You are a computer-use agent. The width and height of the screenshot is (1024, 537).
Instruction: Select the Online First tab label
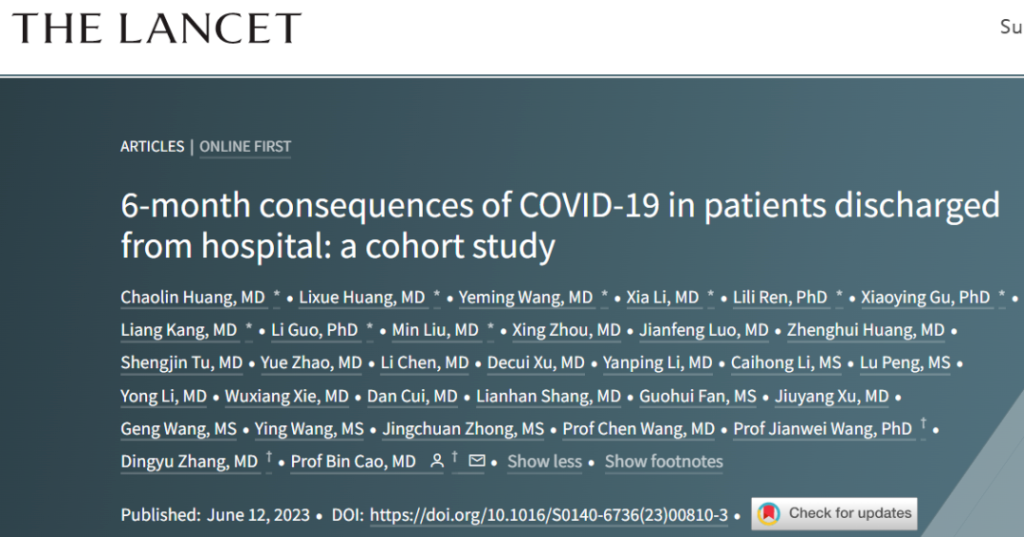245,146
